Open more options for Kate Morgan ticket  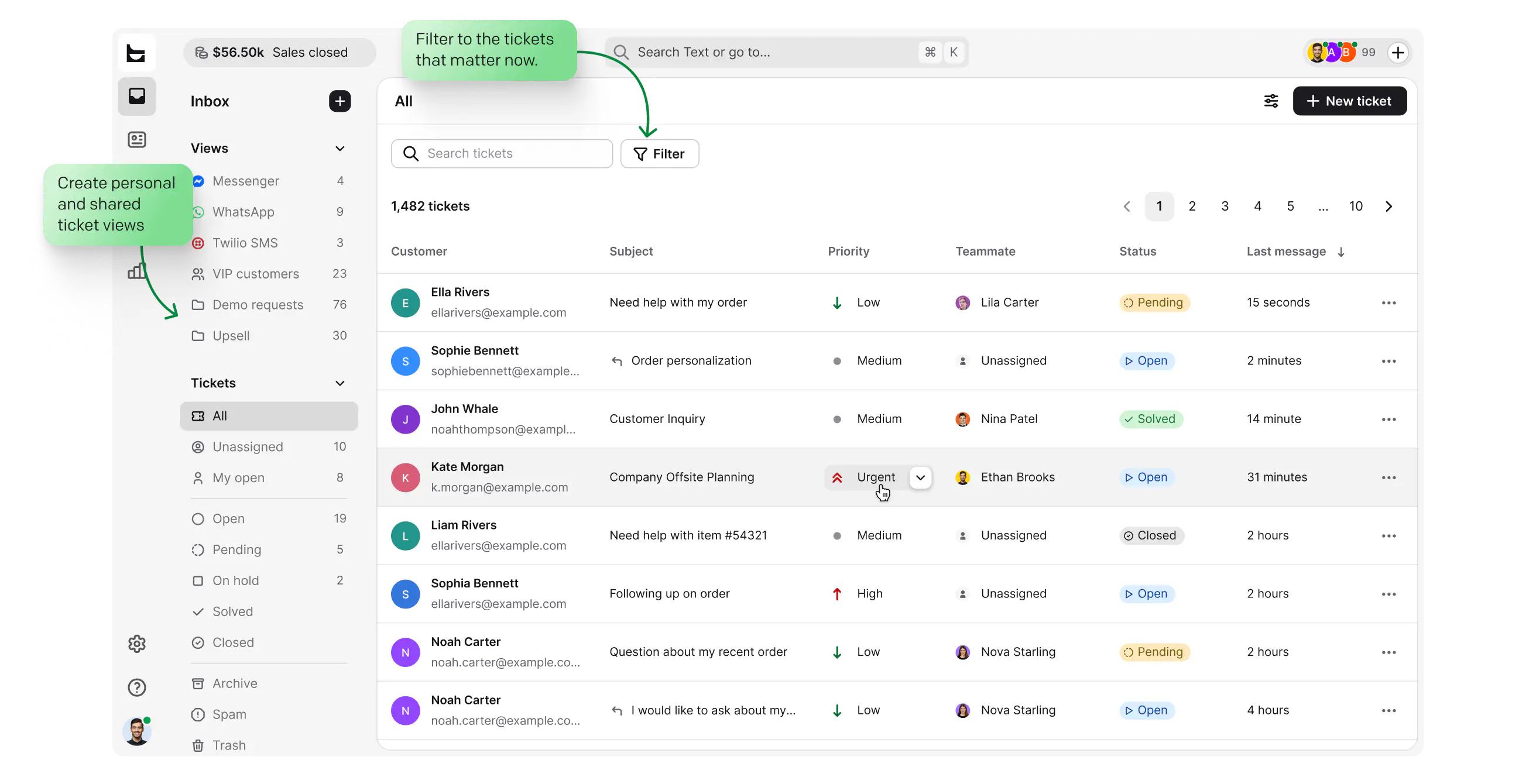point(1388,477)
